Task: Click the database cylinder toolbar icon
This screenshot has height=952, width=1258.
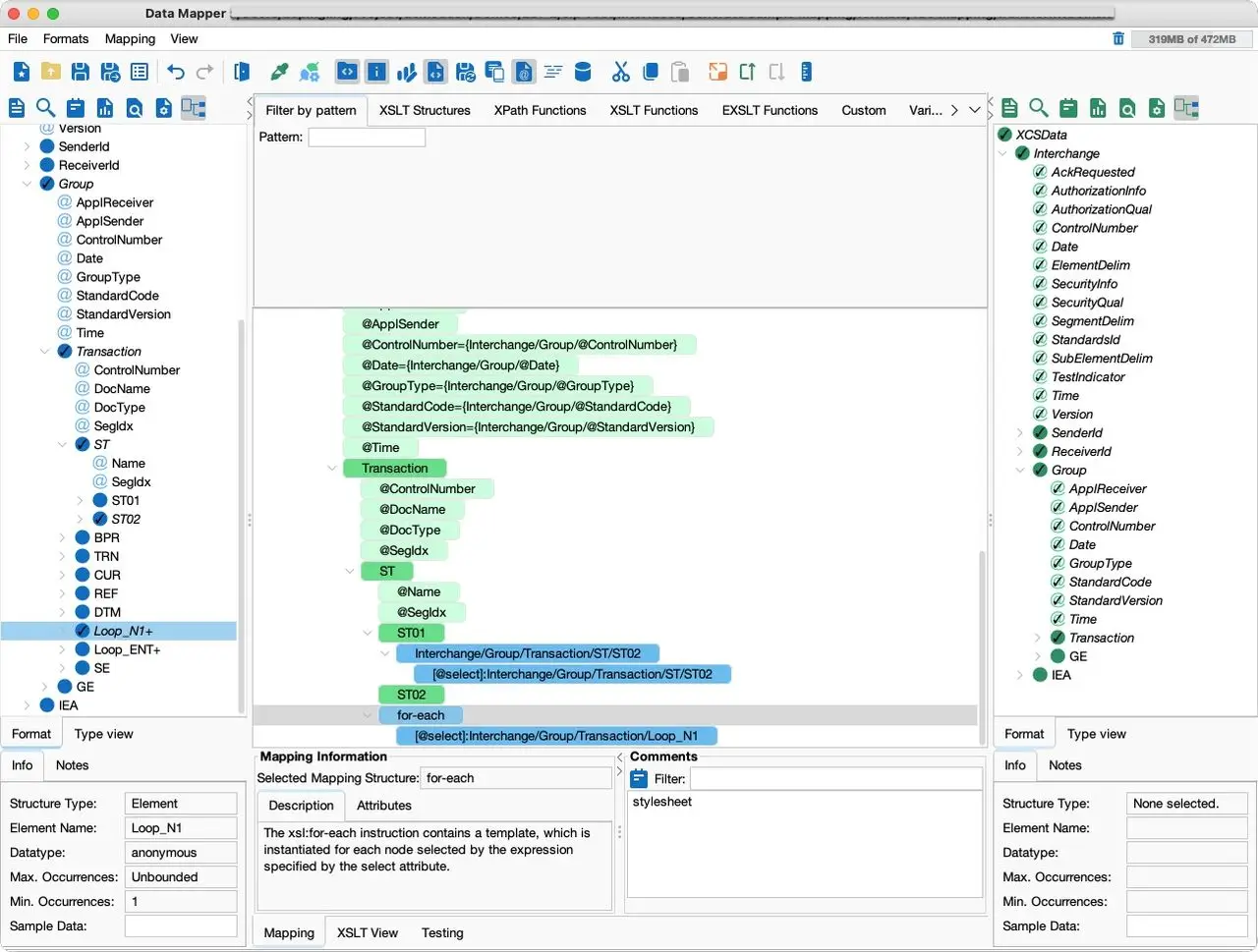Action: [x=583, y=72]
